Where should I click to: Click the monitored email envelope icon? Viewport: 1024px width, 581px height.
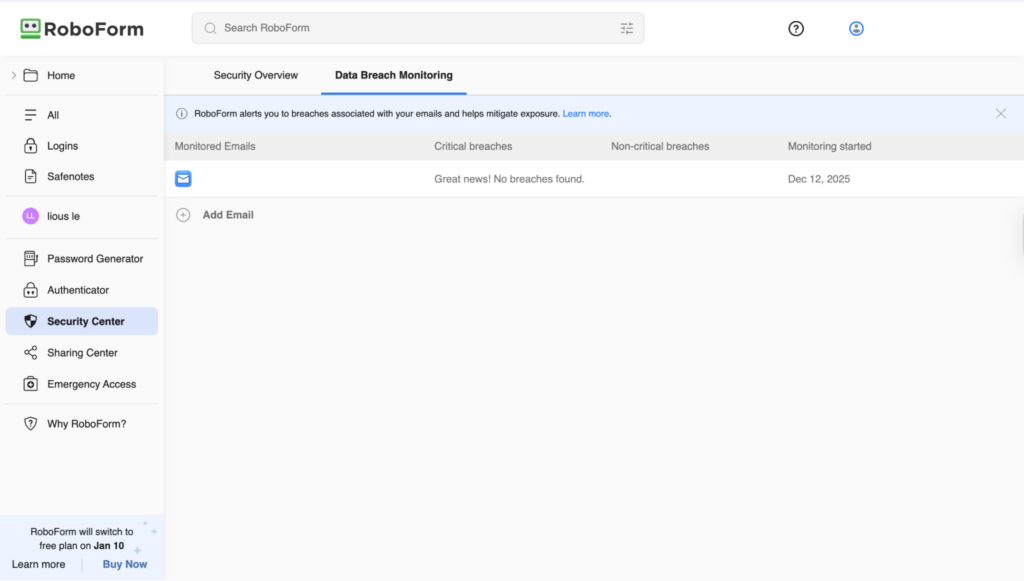(183, 179)
